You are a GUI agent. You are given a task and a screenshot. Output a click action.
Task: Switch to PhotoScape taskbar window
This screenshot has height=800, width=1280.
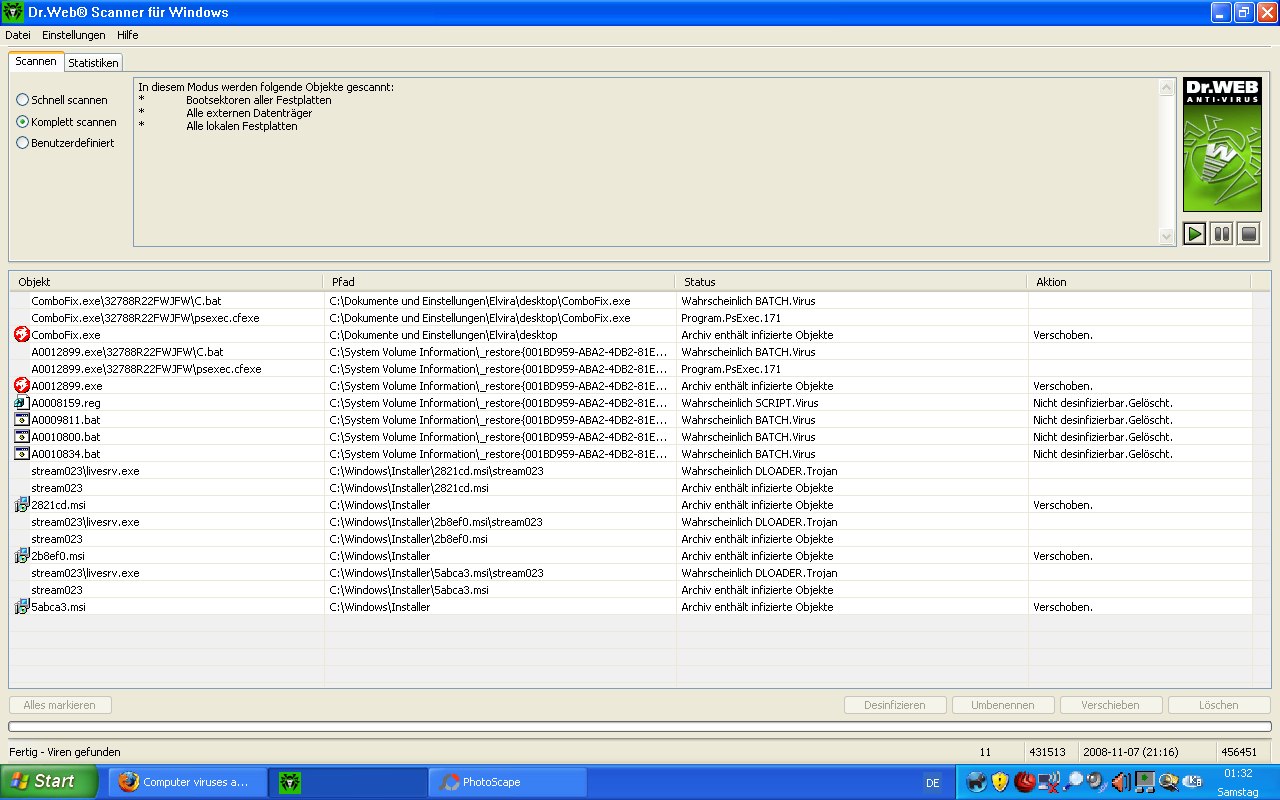[507, 782]
